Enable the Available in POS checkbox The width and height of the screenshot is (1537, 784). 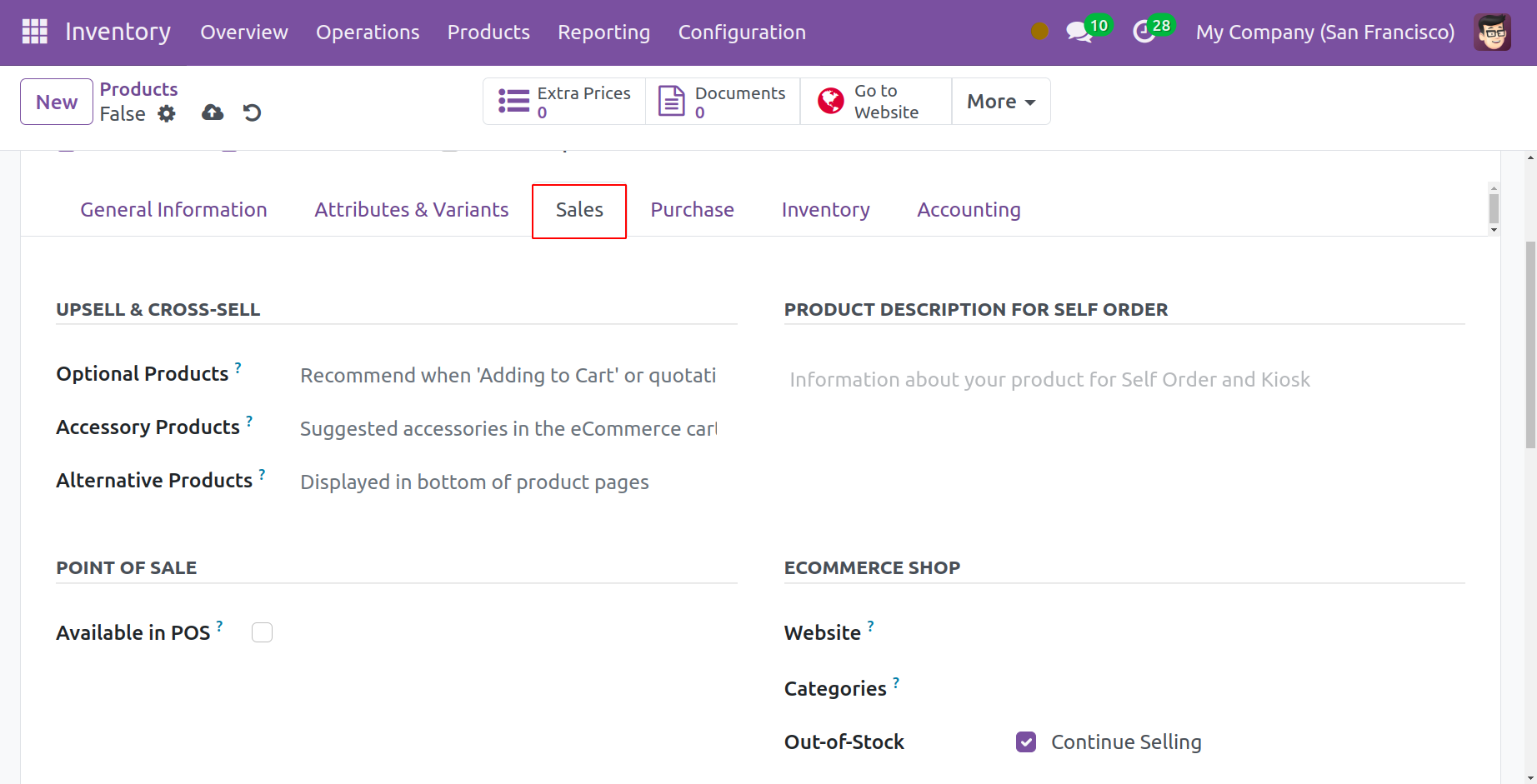tap(262, 632)
